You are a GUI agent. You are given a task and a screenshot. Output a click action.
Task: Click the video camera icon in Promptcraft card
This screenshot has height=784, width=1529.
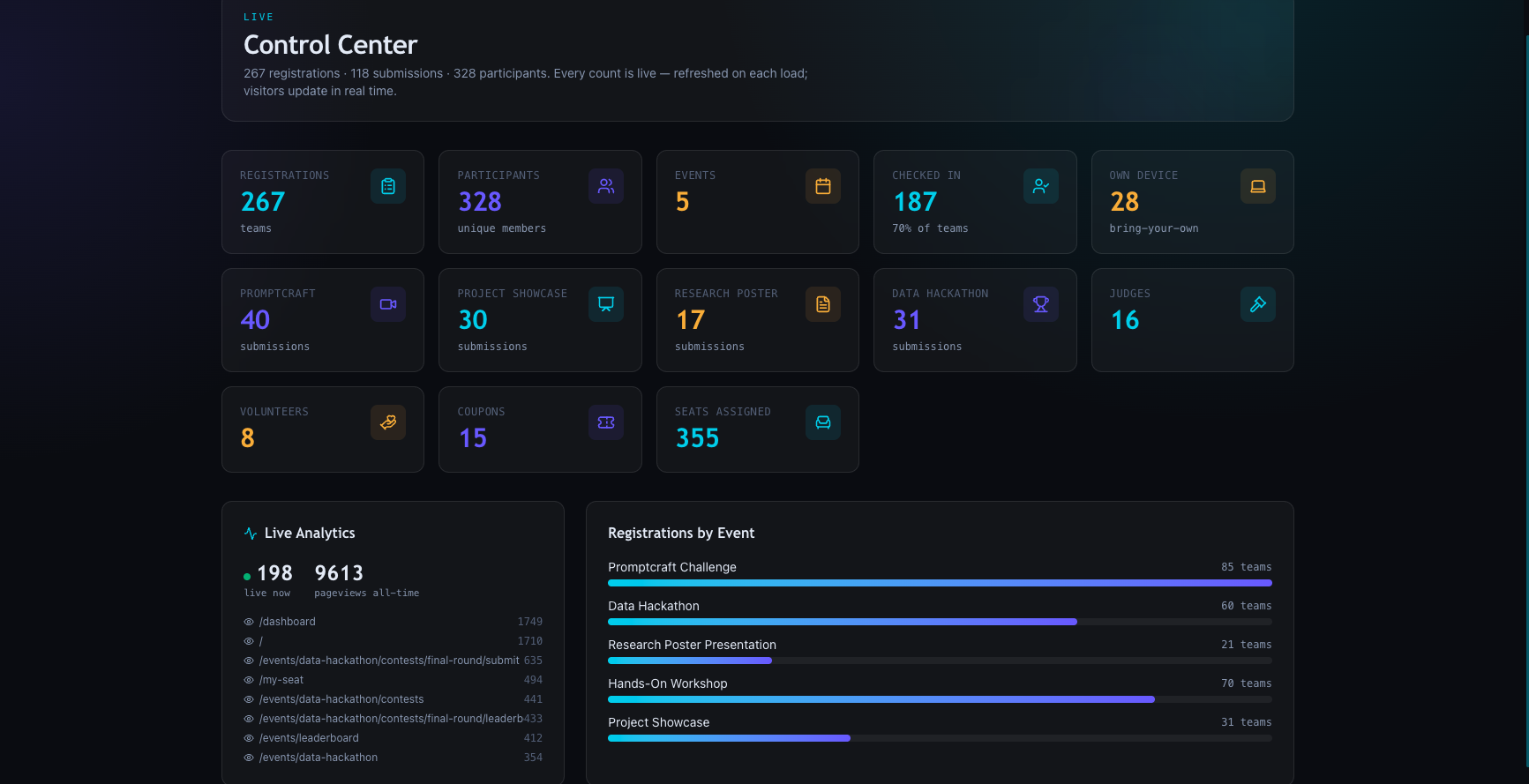tap(388, 304)
